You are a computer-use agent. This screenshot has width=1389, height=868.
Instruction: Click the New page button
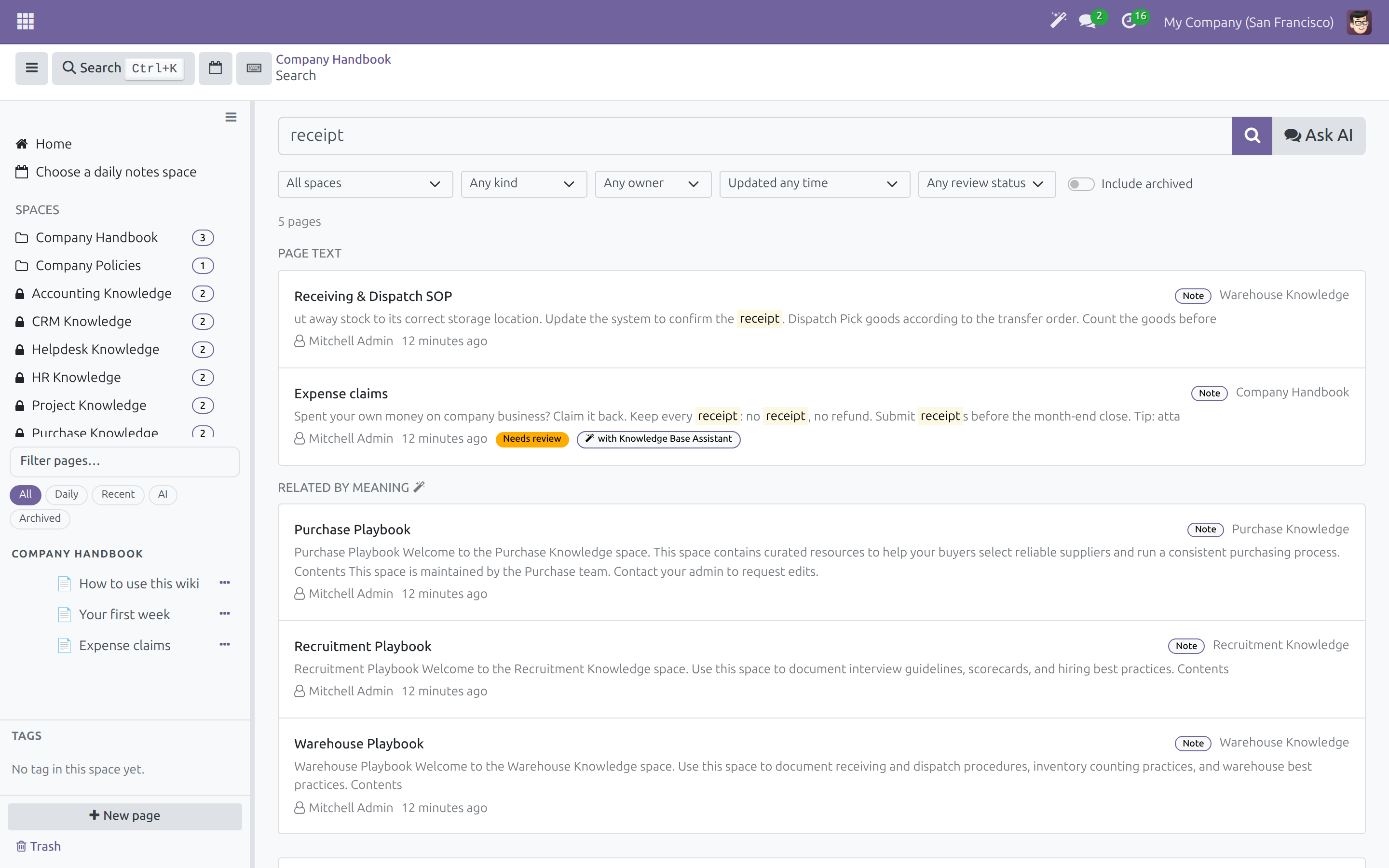point(124,816)
